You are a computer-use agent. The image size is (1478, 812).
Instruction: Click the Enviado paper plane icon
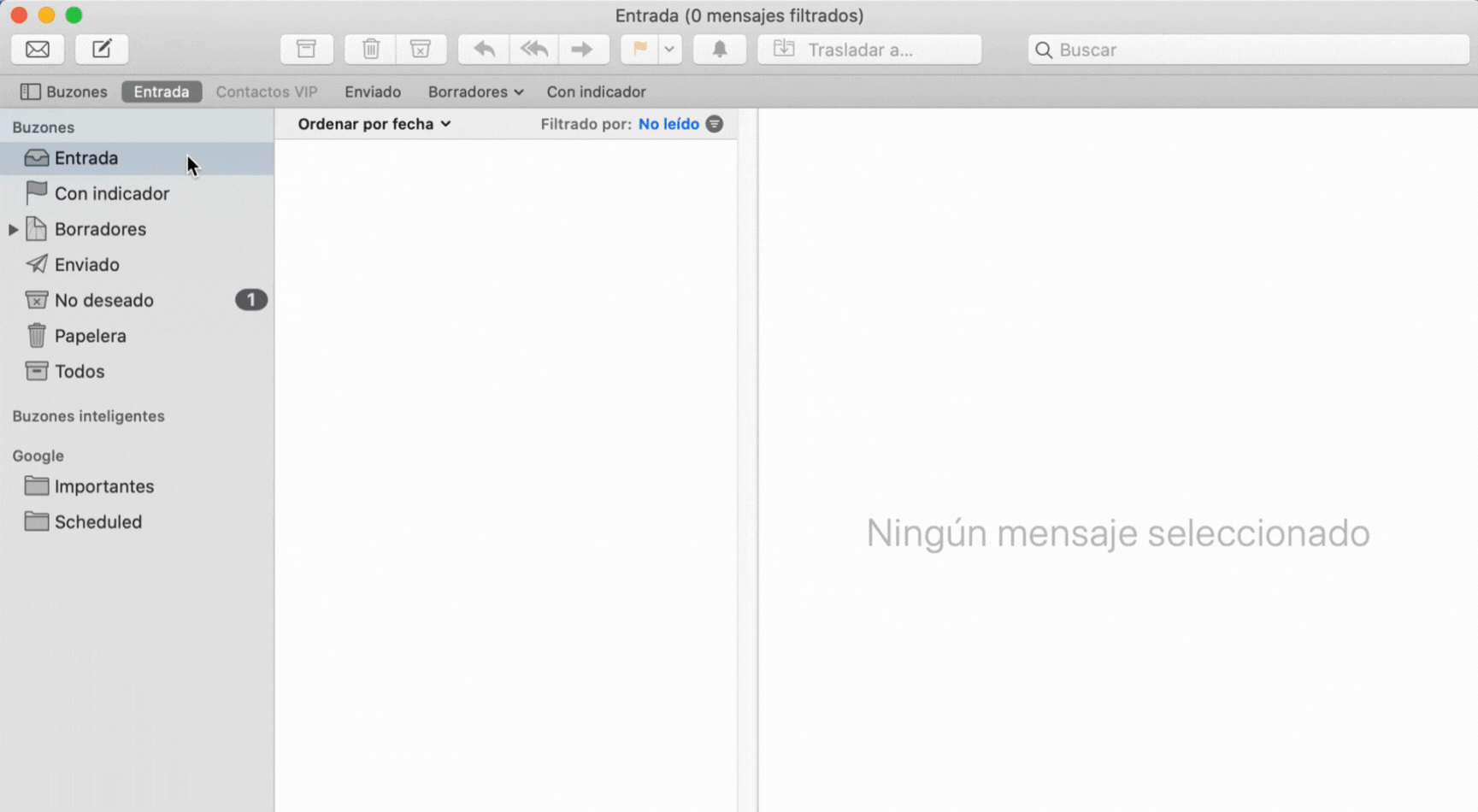pyautogui.click(x=36, y=264)
